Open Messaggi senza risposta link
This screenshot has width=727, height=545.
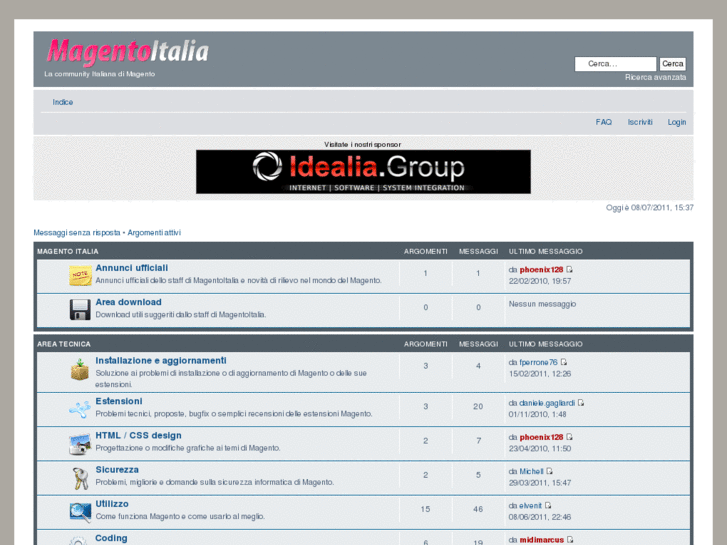click(77, 233)
